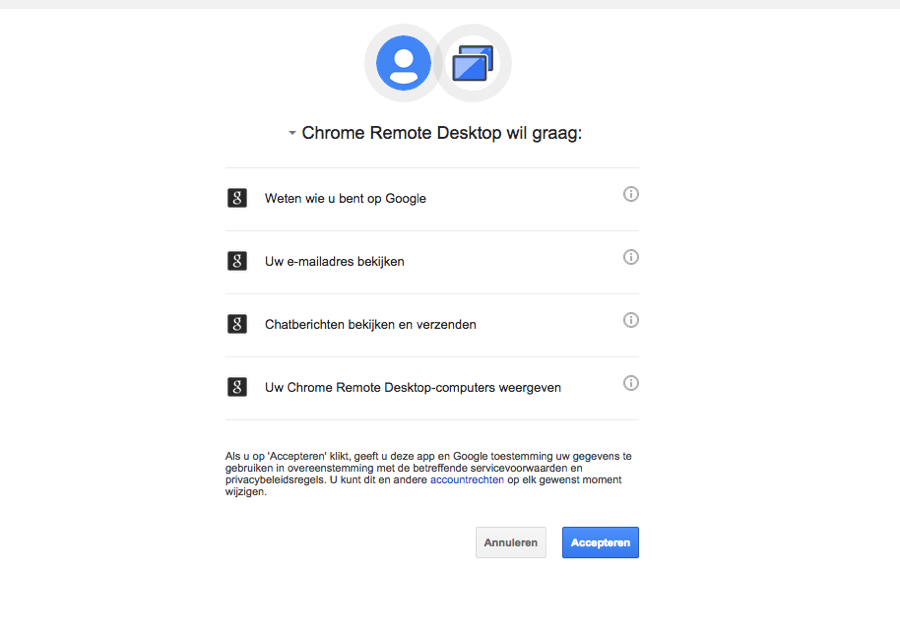Click the Chrome Remote Desktop app icon

pos(472,63)
